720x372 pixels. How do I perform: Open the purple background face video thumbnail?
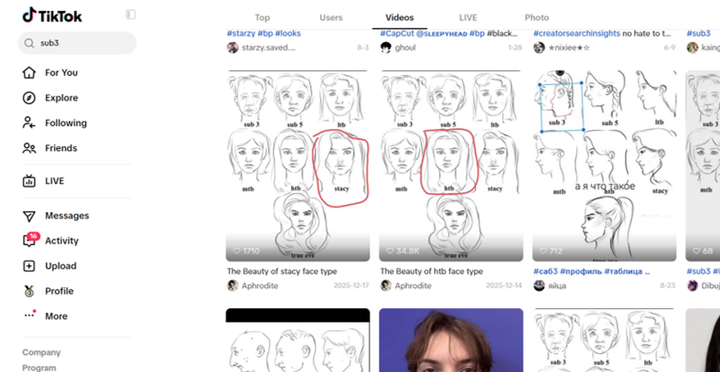(451, 340)
